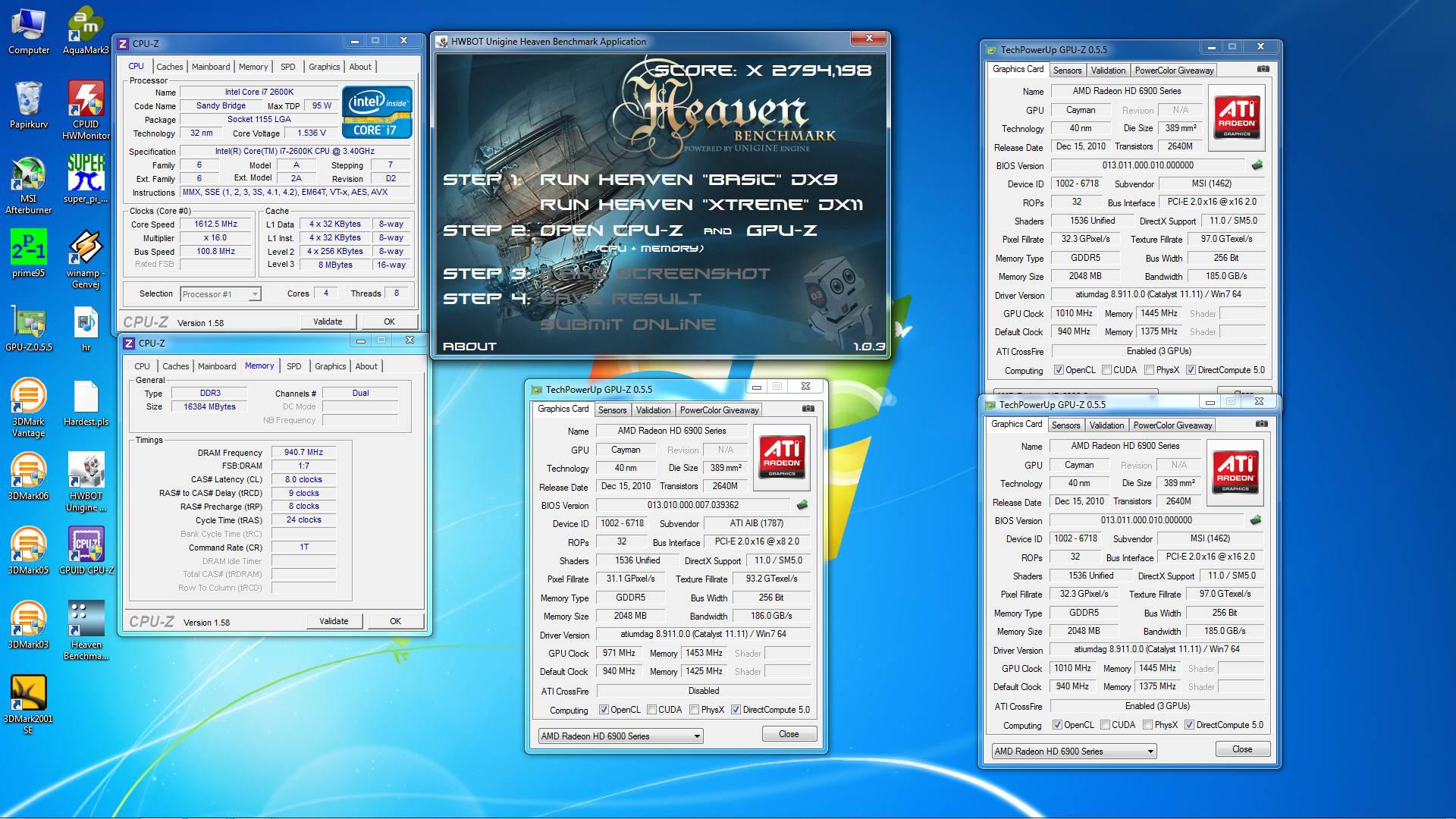Launch HWBOT Unigine desktop shortcut
This screenshot has height=819, width=1456.
coord(86,482)
